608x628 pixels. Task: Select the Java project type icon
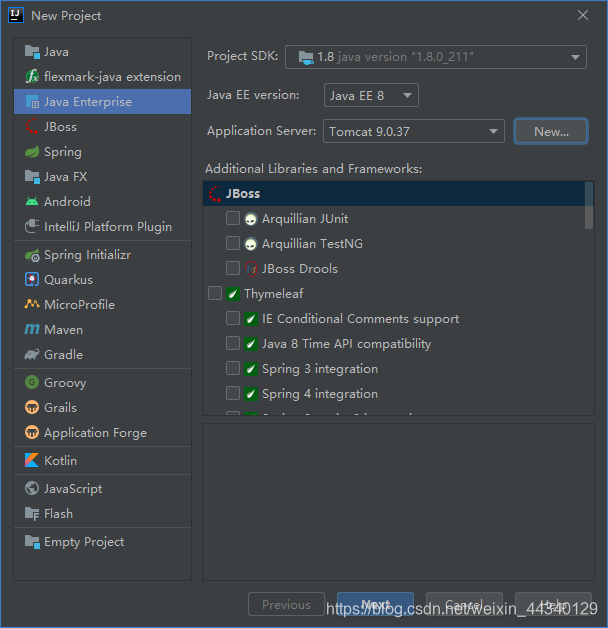coord(32,52)
